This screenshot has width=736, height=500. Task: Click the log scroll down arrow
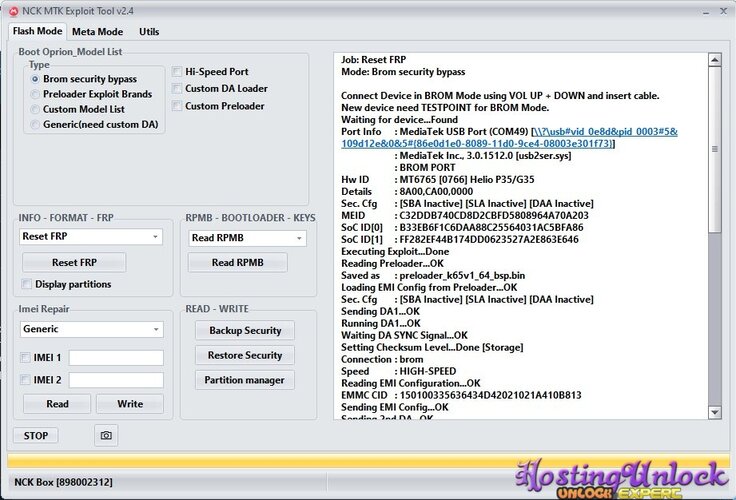(714, 412)
